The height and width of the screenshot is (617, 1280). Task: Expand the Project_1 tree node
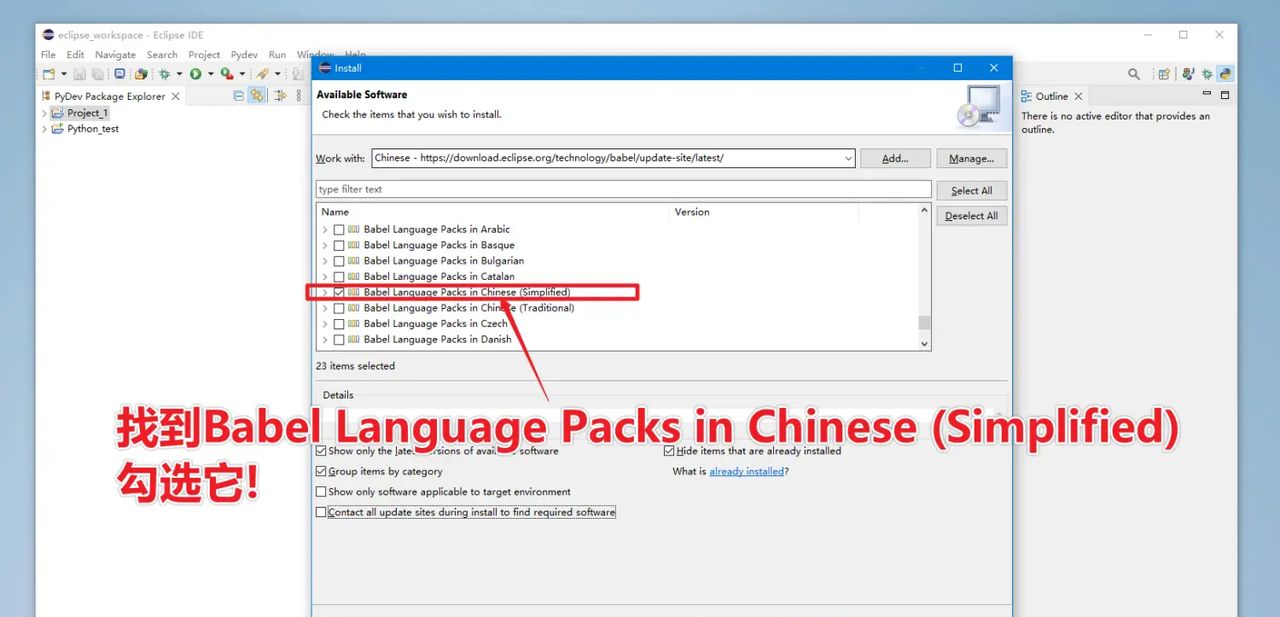[x=44, y=113]
